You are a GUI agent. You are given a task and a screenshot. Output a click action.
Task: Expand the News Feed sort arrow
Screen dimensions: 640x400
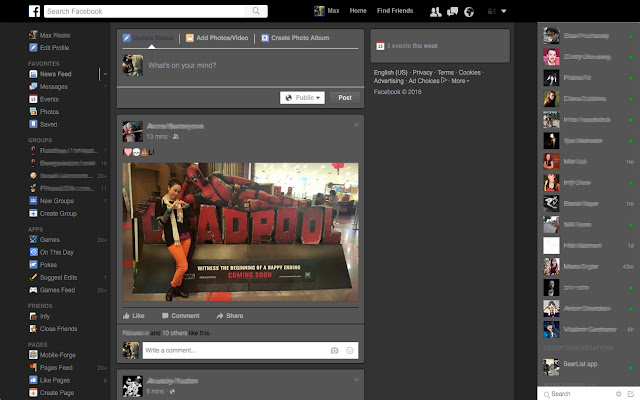pos(105,74)
